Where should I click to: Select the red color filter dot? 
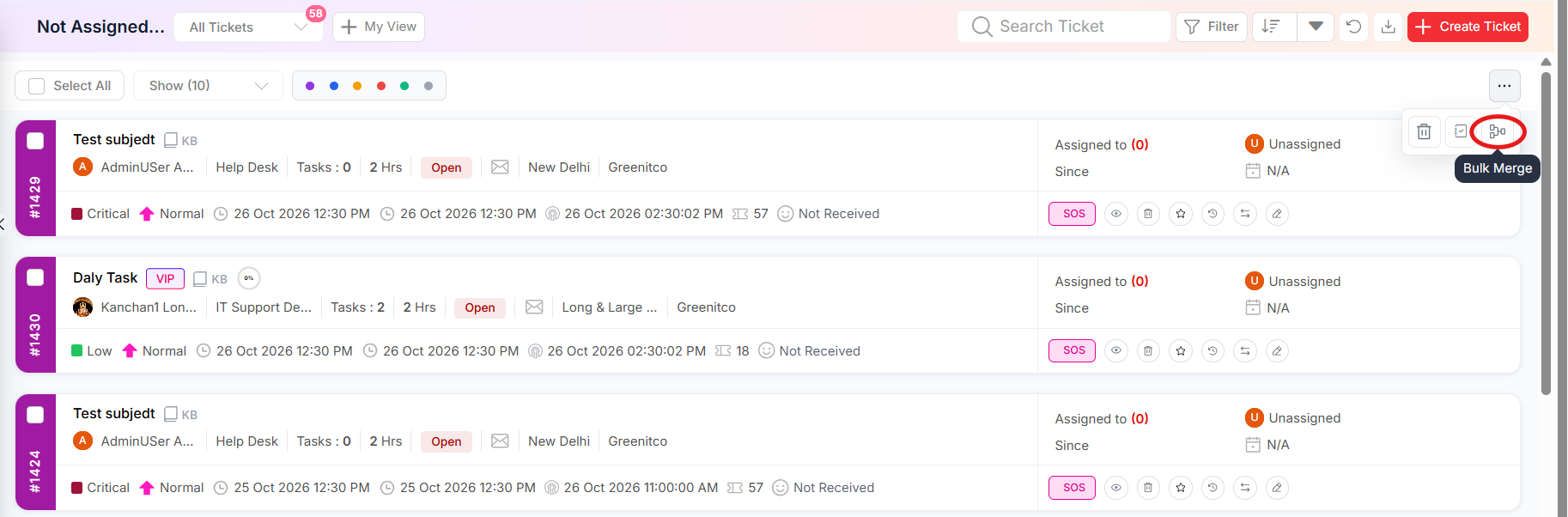(381, 86)
